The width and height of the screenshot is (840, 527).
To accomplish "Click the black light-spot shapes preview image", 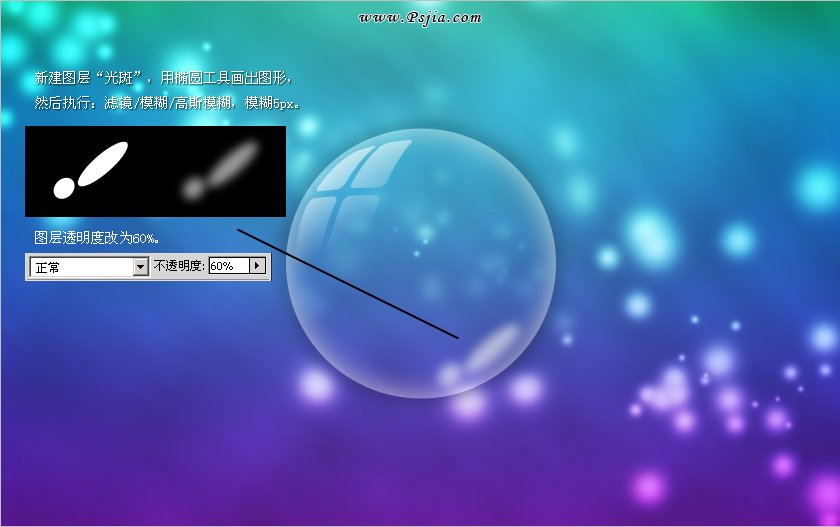I will click(x=155, y=171).
